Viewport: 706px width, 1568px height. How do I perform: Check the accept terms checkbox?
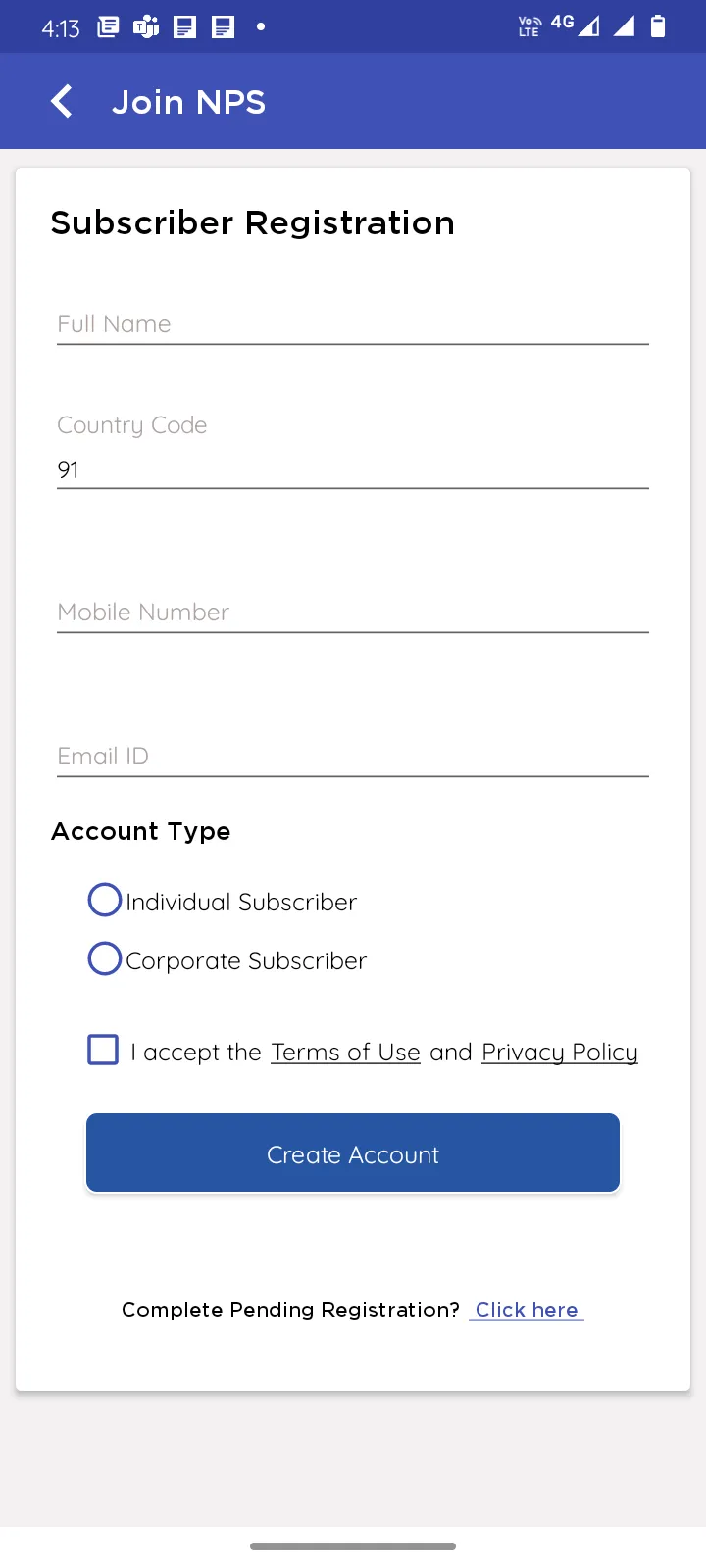coord(103,1050)
